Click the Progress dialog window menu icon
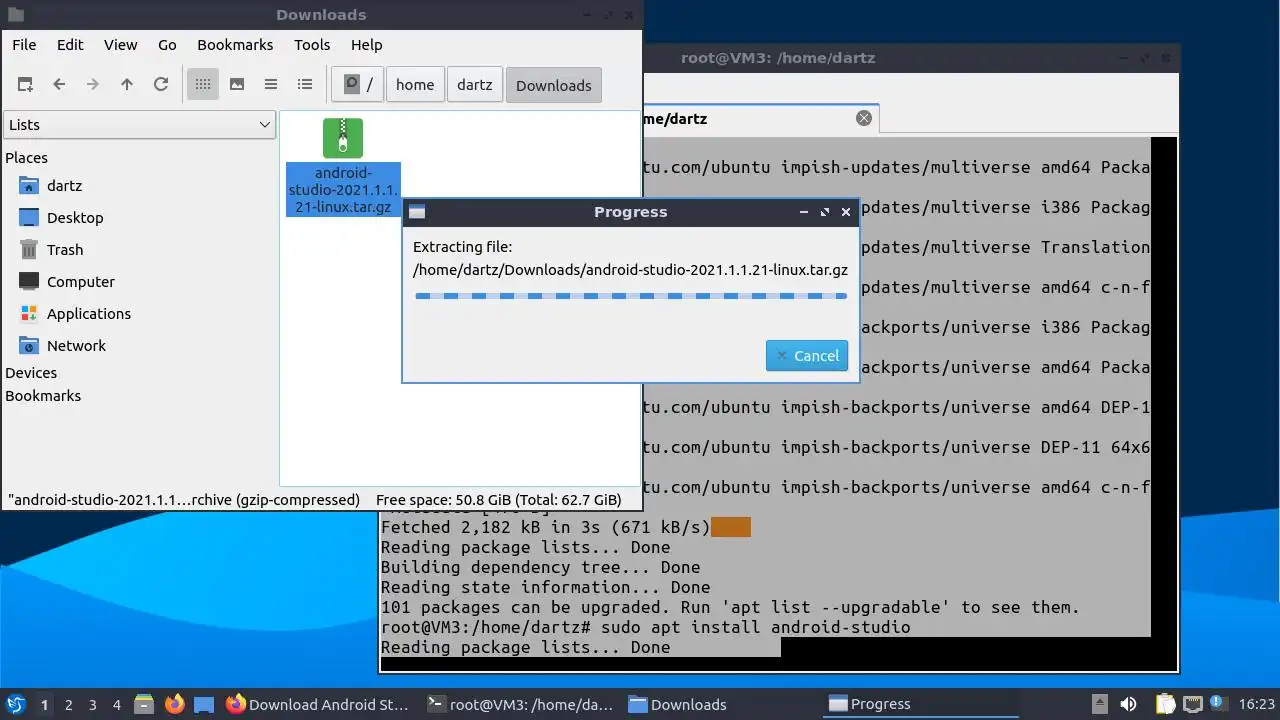Screen dimensions: 1280x720 (x=418, y=212)
